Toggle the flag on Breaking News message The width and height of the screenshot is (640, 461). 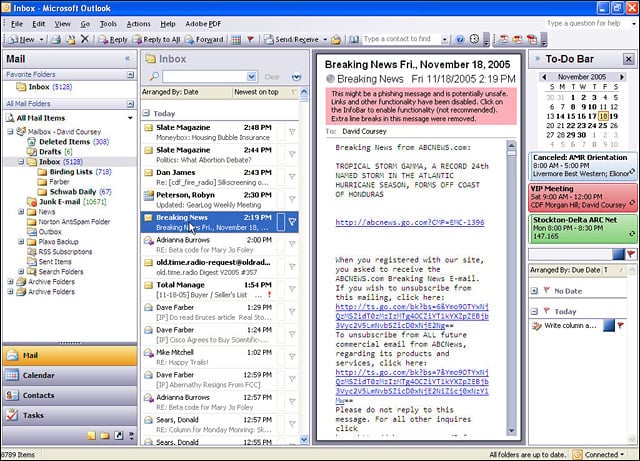coord(292,222)
